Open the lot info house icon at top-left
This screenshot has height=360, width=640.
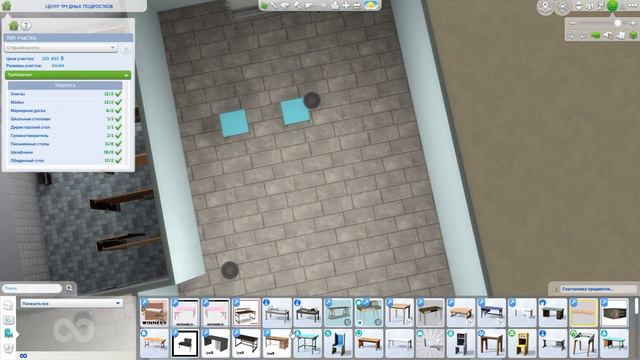point(7,5)
